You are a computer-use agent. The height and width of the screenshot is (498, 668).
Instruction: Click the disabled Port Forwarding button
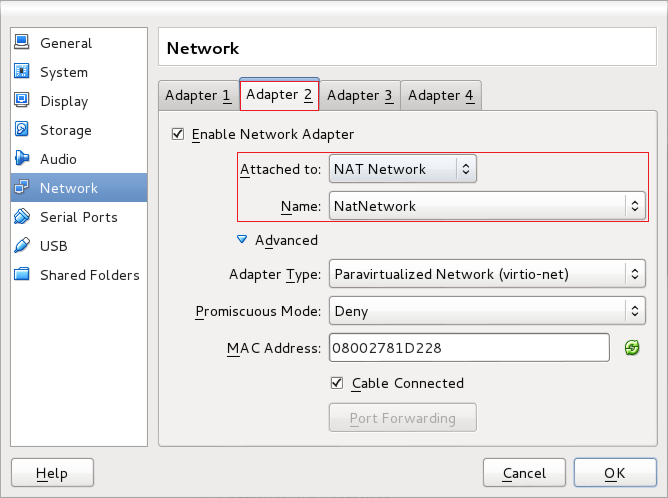tap(403, 417)
